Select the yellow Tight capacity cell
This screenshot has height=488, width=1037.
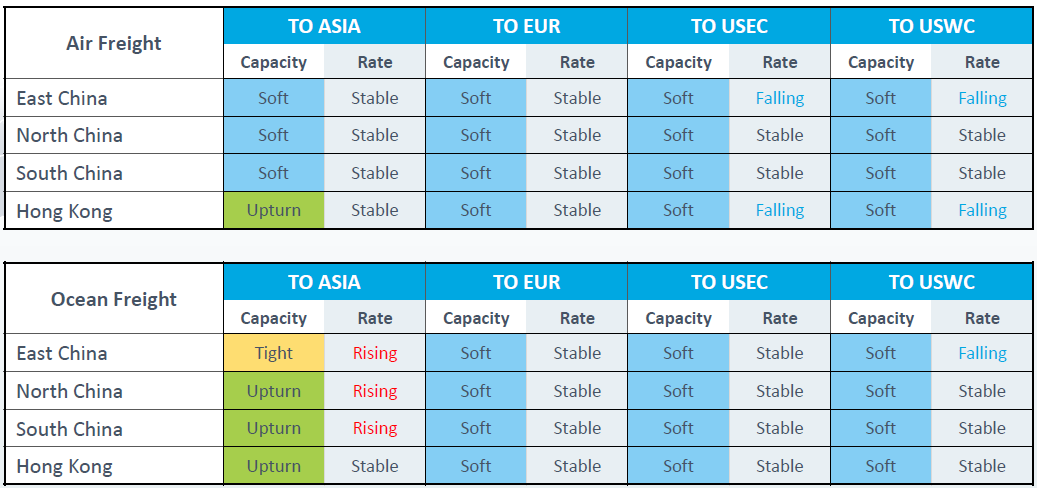pos(273,353)
